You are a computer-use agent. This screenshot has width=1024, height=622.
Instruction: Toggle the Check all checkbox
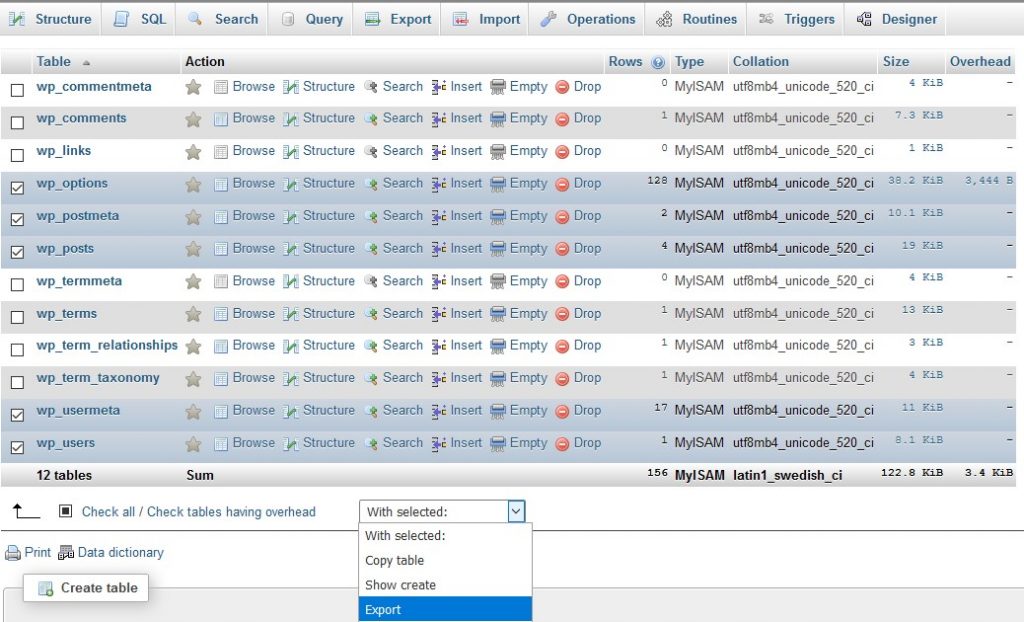coord(66,511)
